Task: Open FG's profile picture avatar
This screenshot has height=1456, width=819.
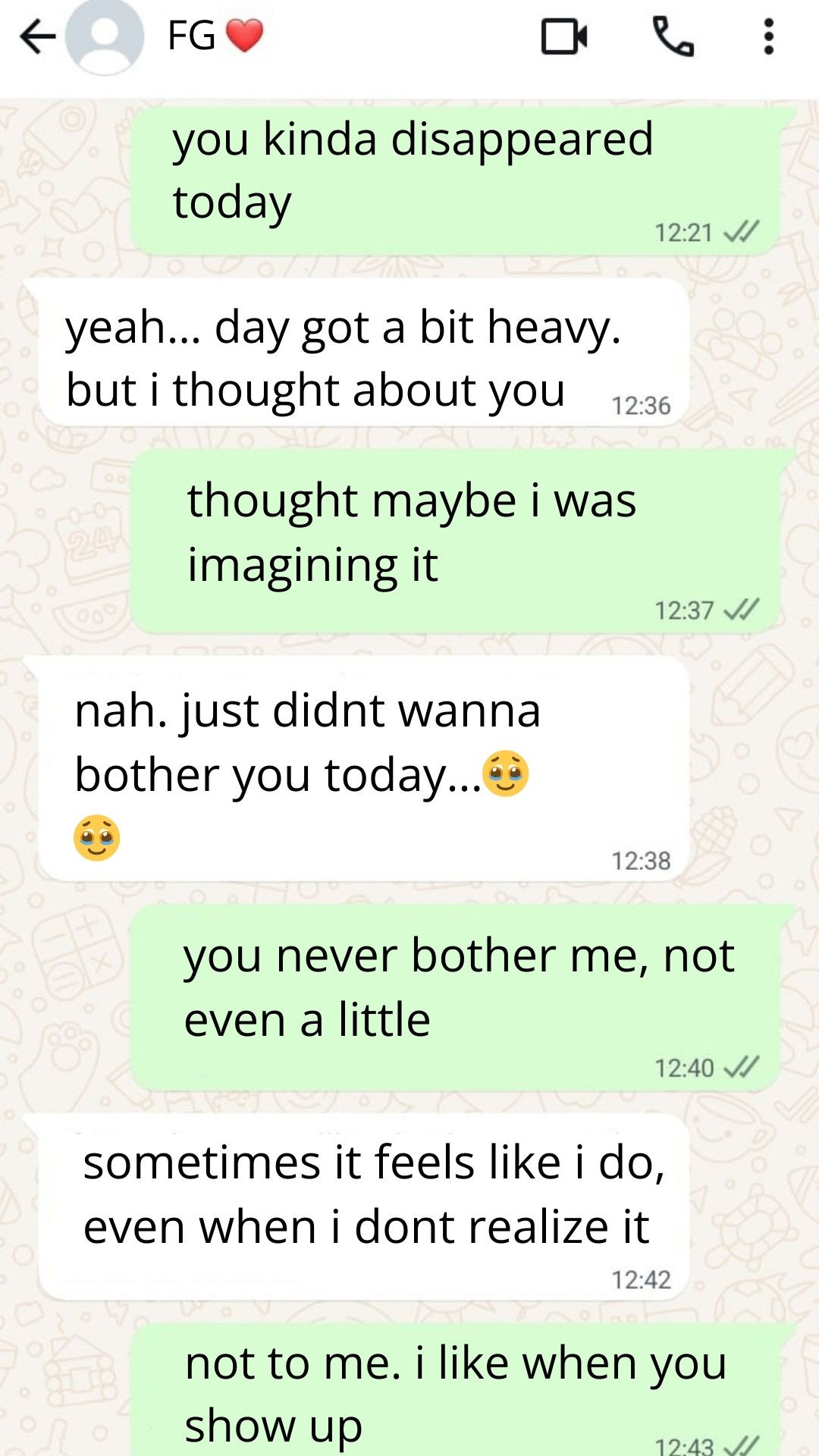Action: [104, 37]
